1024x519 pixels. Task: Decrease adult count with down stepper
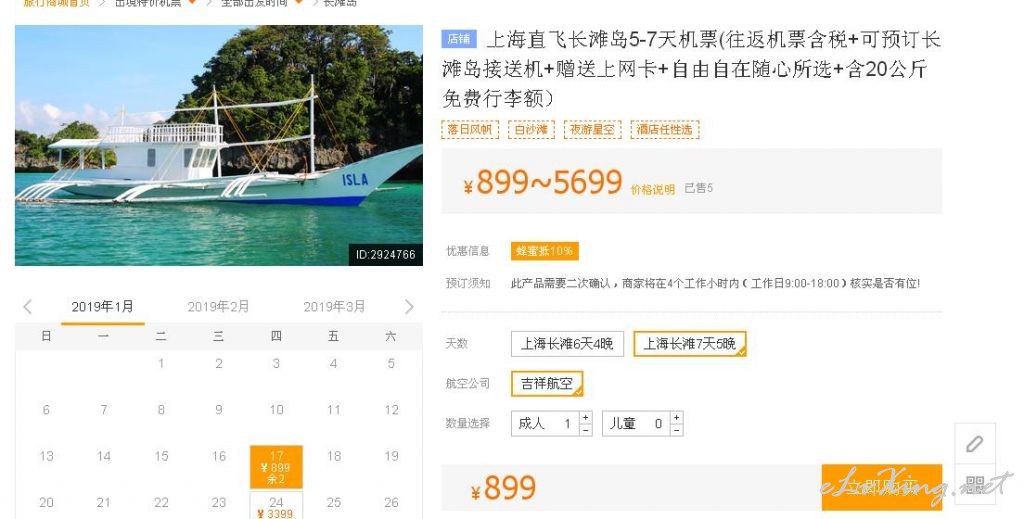585,430
